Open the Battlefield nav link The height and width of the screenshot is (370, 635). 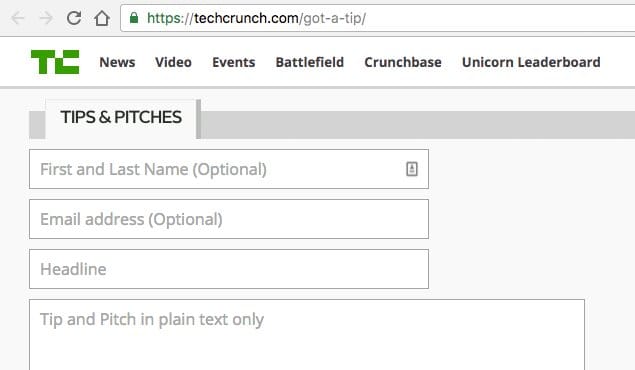click(x=310, y=62)
